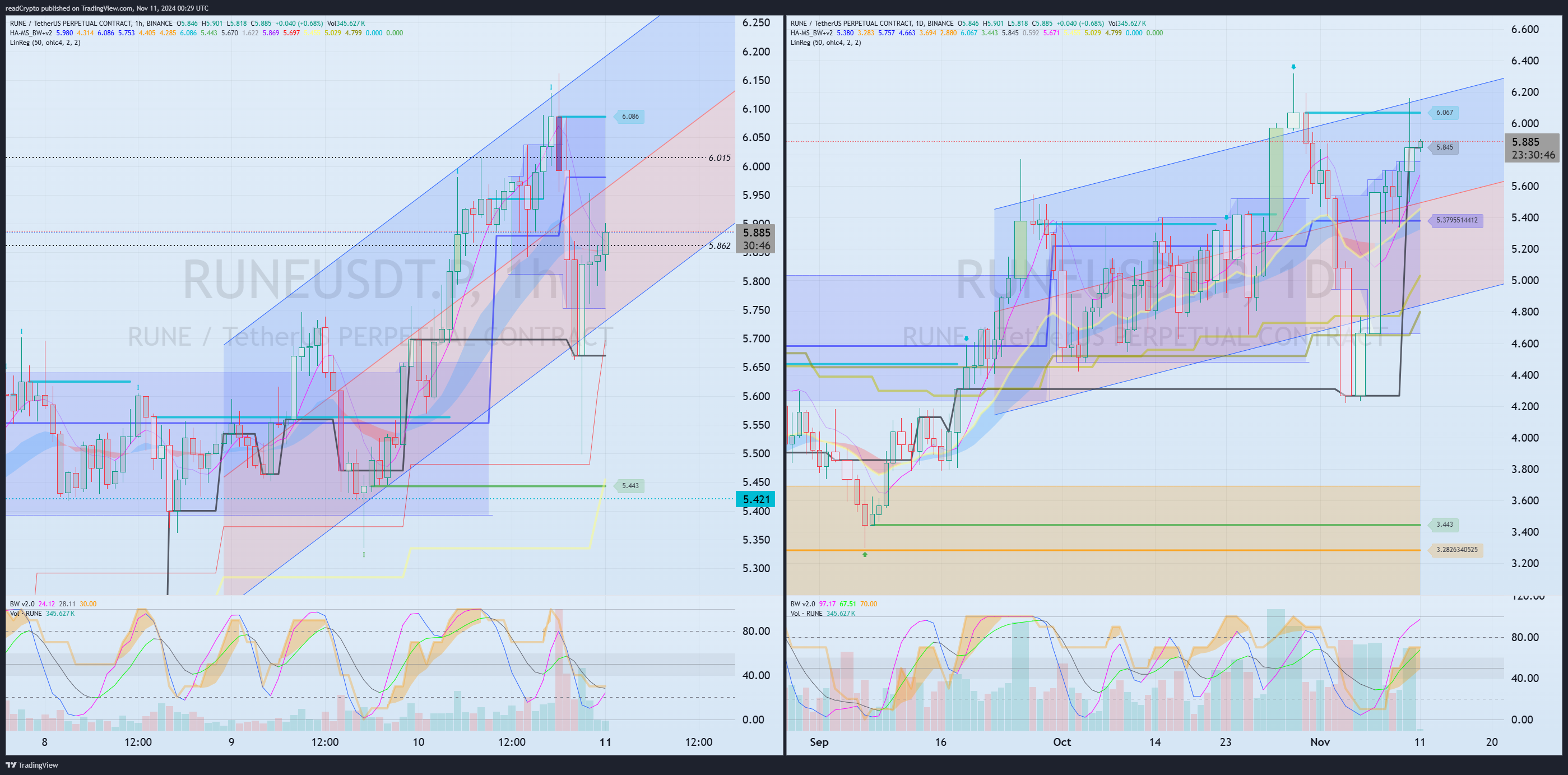Screen dimensions: 1568x775
Task: Select the RUNE 1h symbol title in left chart
Action: click(x=91, y=23)
